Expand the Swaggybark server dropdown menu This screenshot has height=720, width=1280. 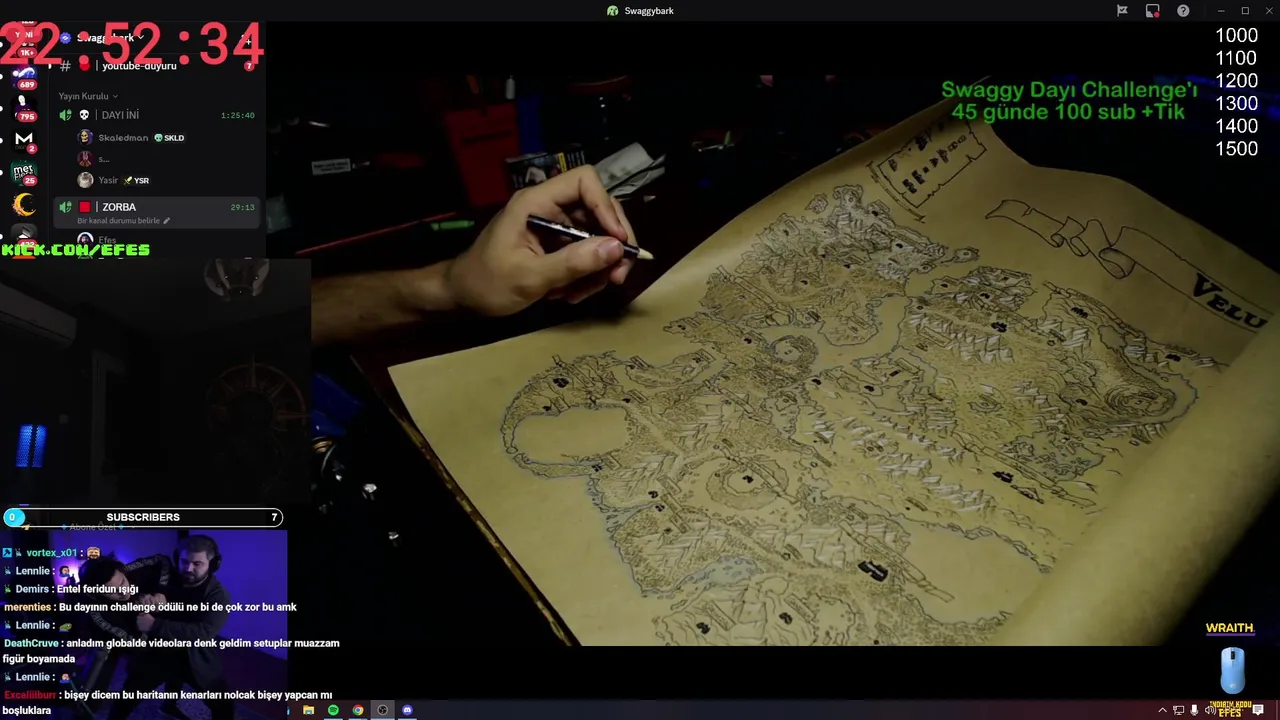(110, 38)
